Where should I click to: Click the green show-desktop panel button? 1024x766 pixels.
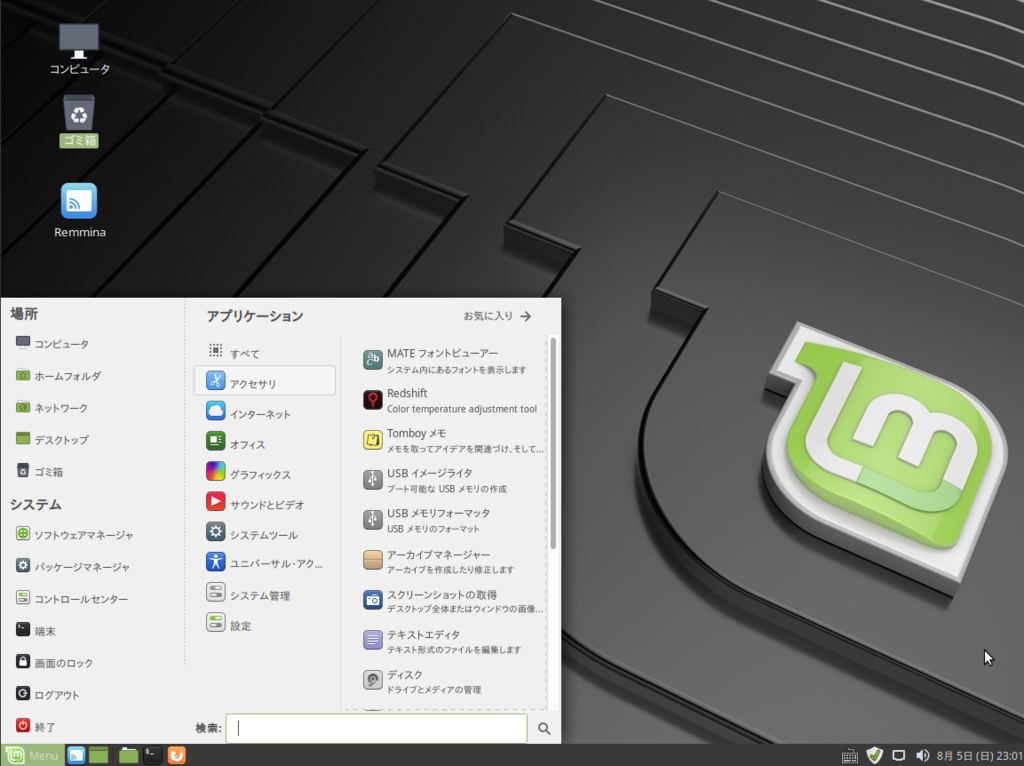(99, 755)
